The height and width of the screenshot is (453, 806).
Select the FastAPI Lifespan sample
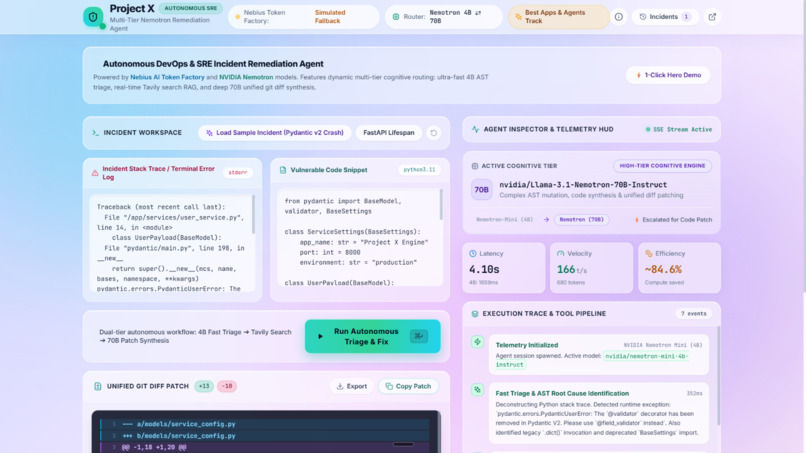click(389, 133)
